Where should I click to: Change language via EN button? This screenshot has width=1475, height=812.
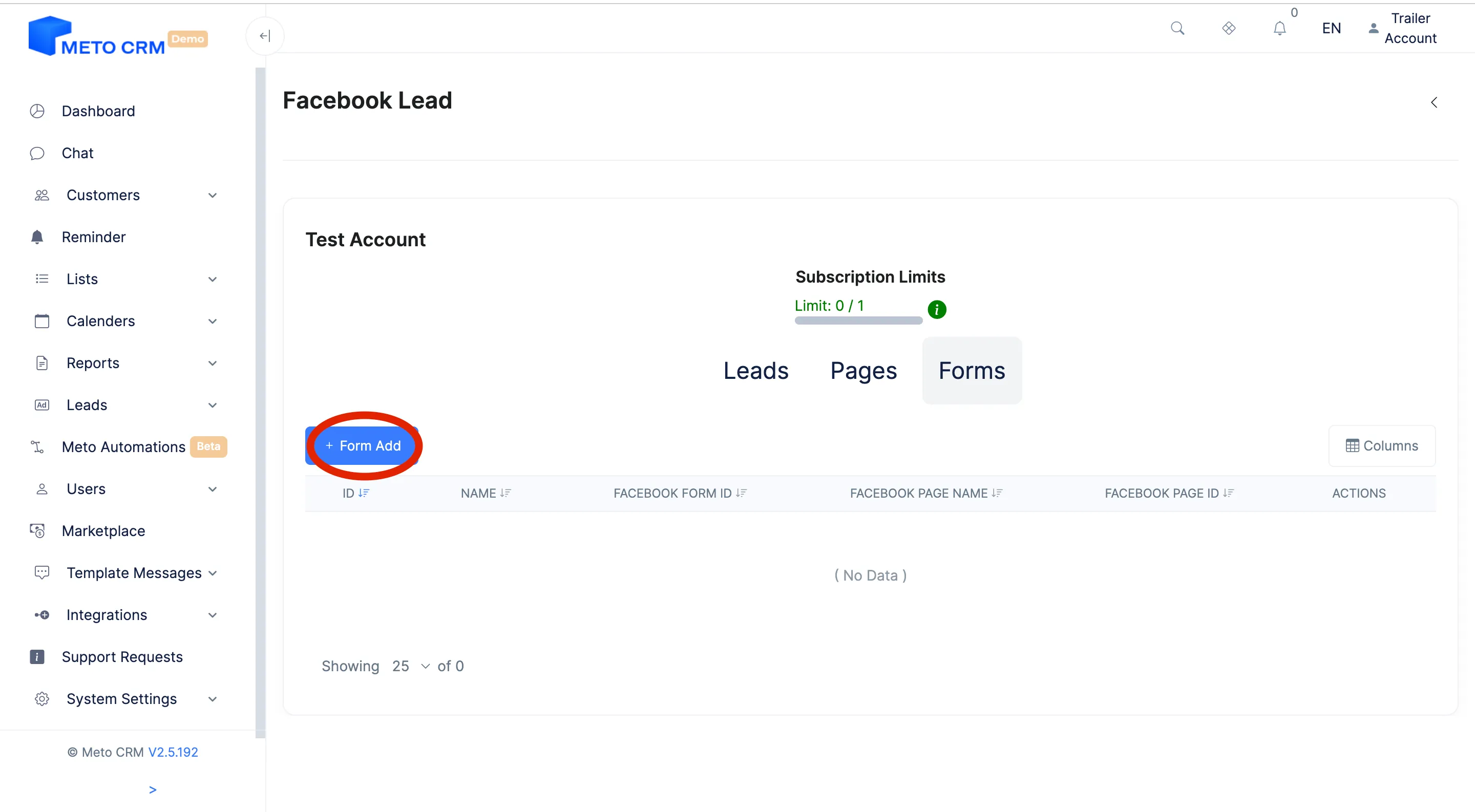[x=1331, y=28]
